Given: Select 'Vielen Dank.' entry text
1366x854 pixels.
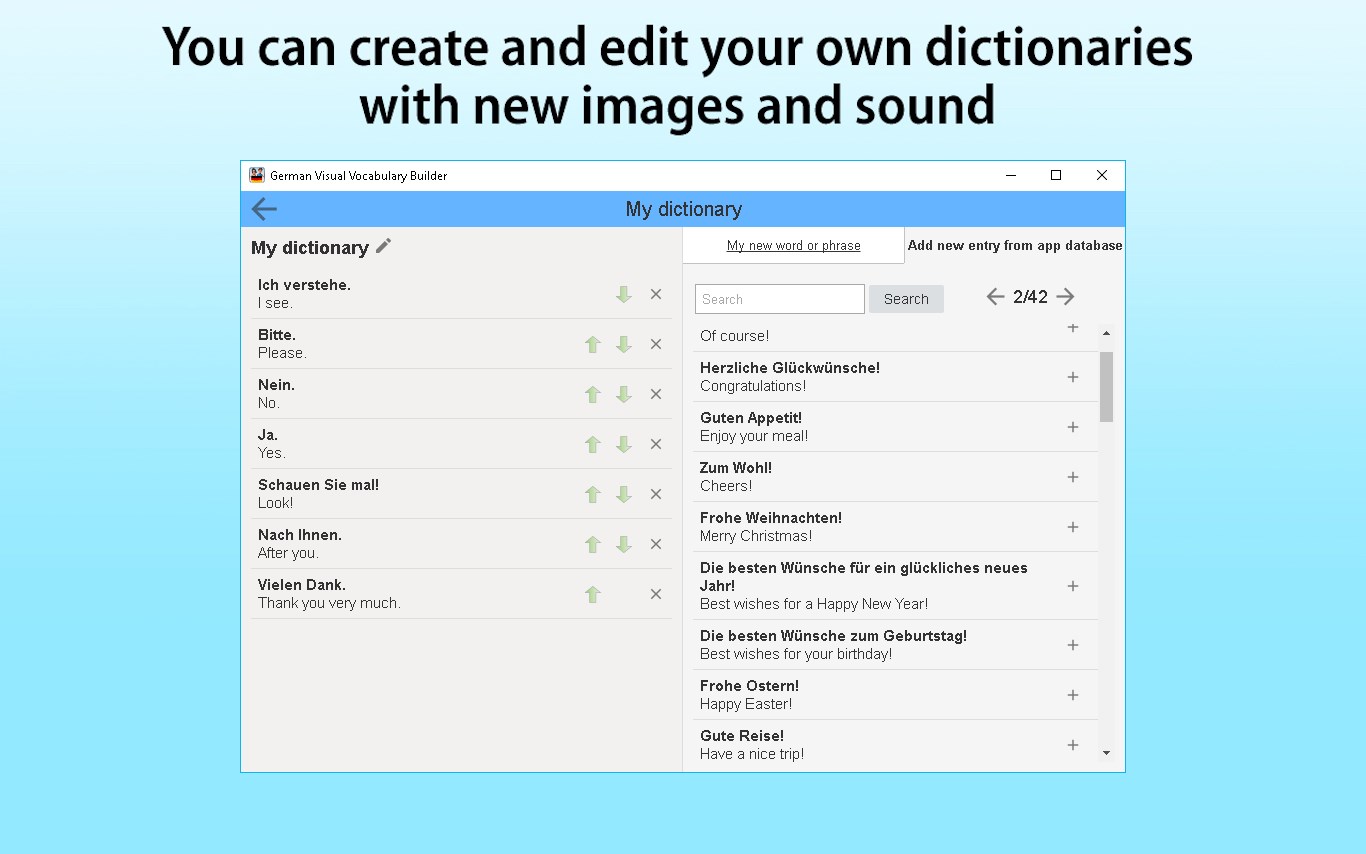Looking at the screenshot, I should (302, 585).
